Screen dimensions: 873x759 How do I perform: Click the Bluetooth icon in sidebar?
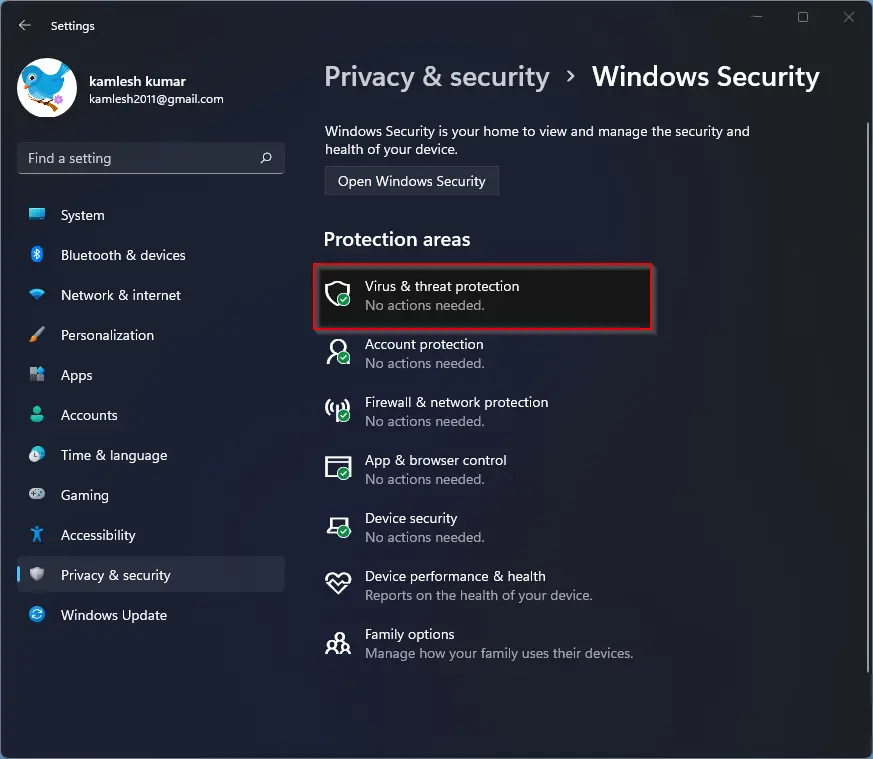[x=37, y=254]
